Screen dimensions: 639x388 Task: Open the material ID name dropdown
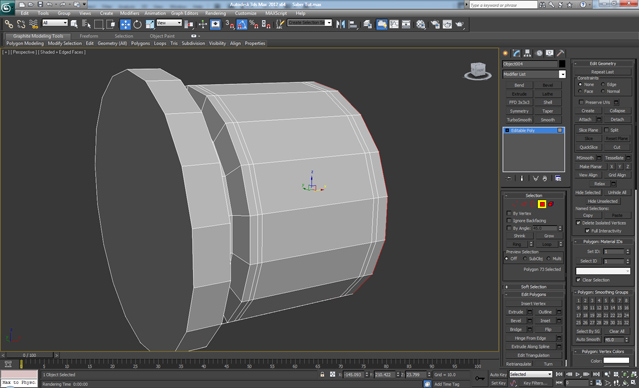603,271
